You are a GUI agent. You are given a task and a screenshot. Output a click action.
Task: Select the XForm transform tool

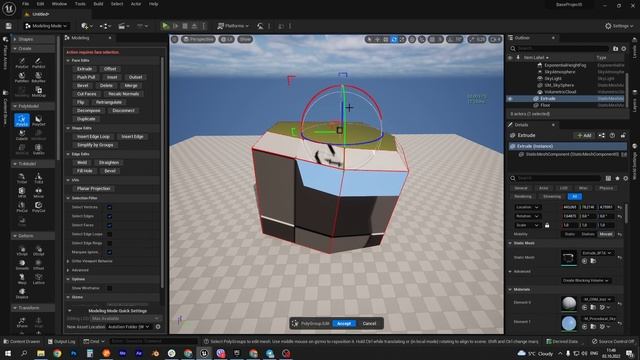22,322
